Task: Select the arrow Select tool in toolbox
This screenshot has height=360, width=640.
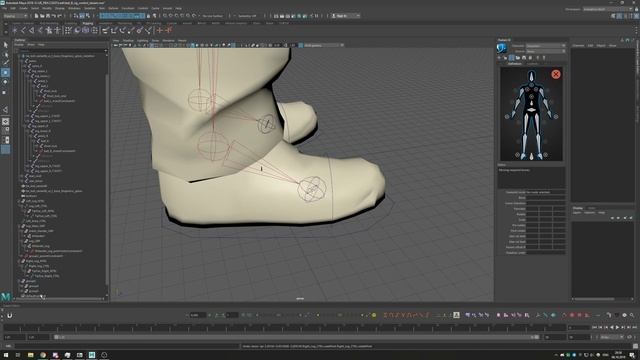Action: [5, 44]
